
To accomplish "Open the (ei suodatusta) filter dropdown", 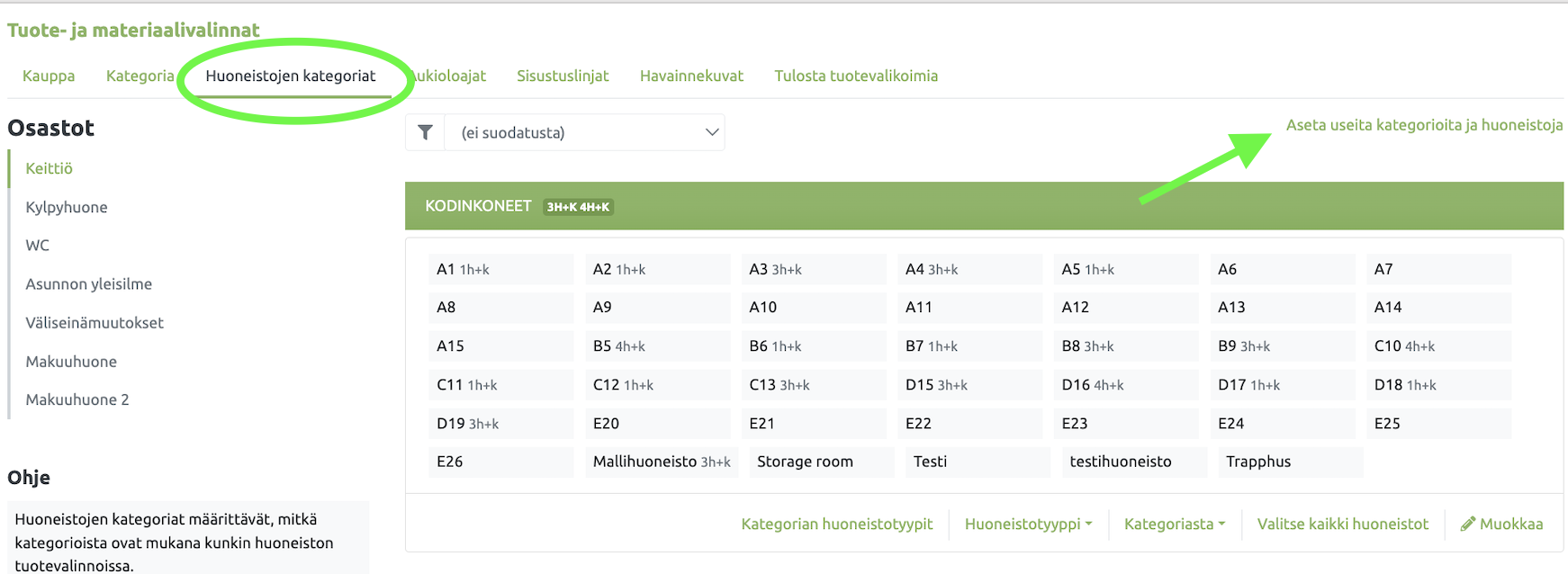I will [x=585, y=133].
